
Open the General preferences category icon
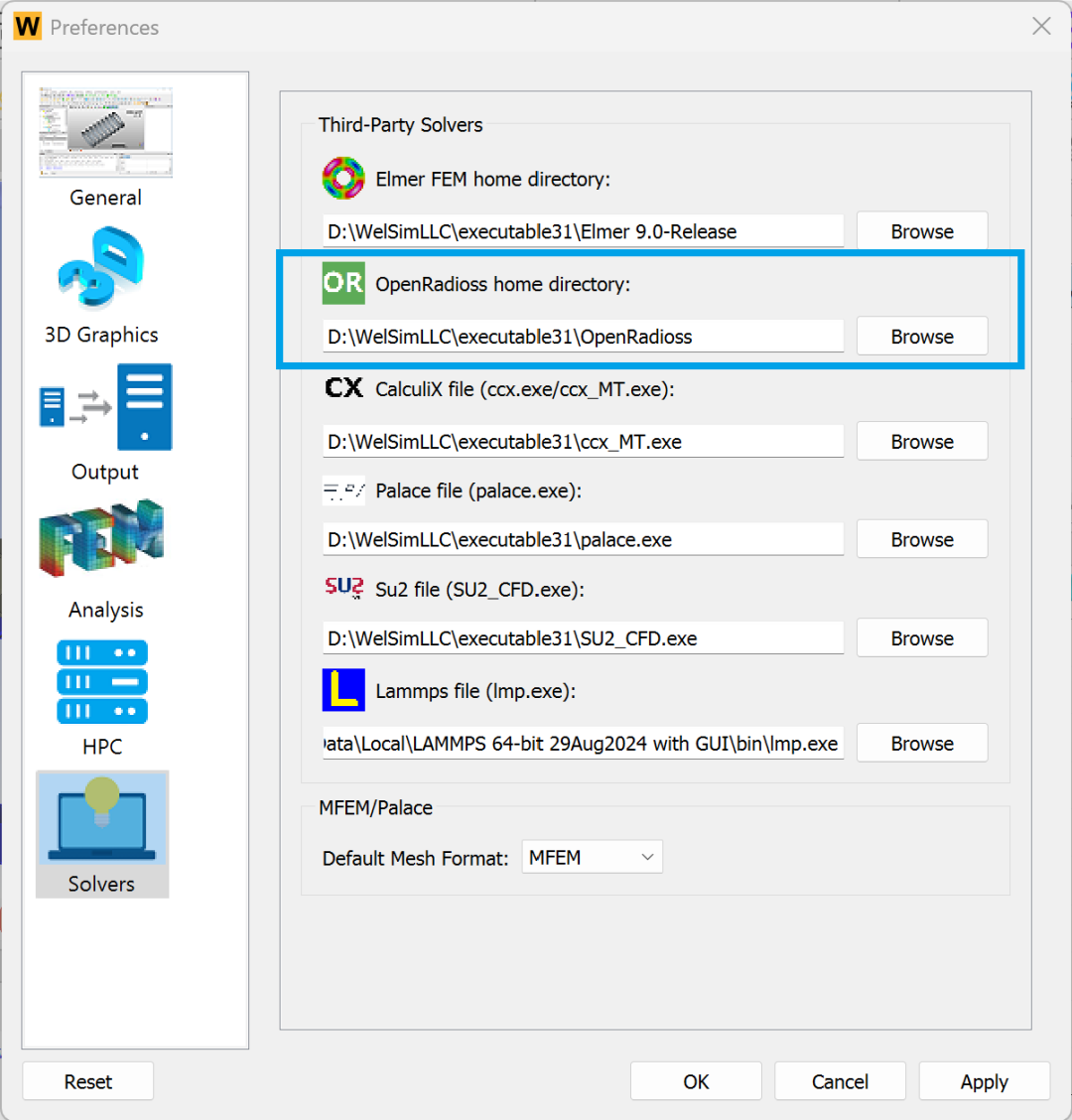click(105, 132)
